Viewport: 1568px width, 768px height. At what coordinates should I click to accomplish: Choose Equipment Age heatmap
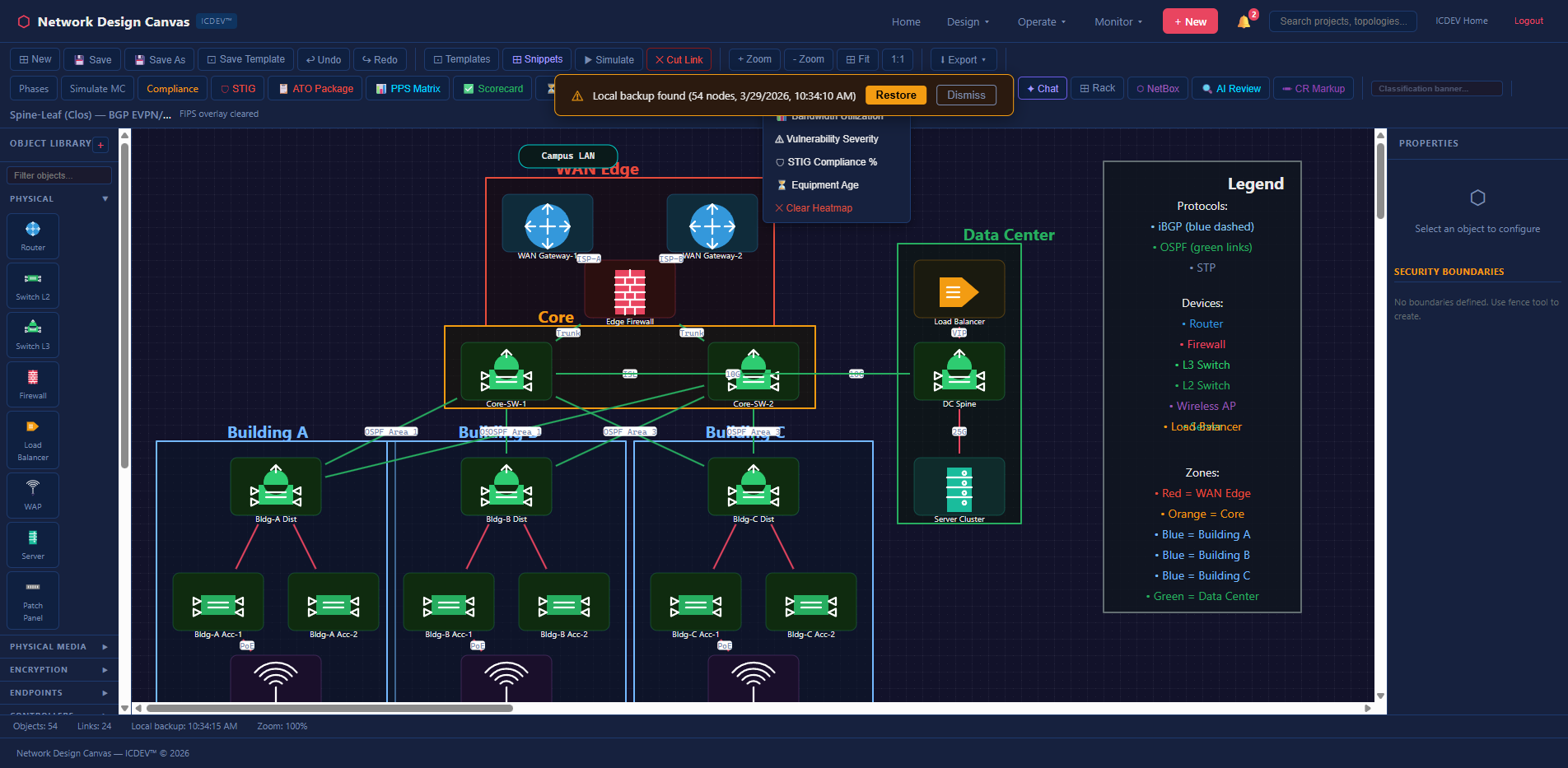[837, 185]
